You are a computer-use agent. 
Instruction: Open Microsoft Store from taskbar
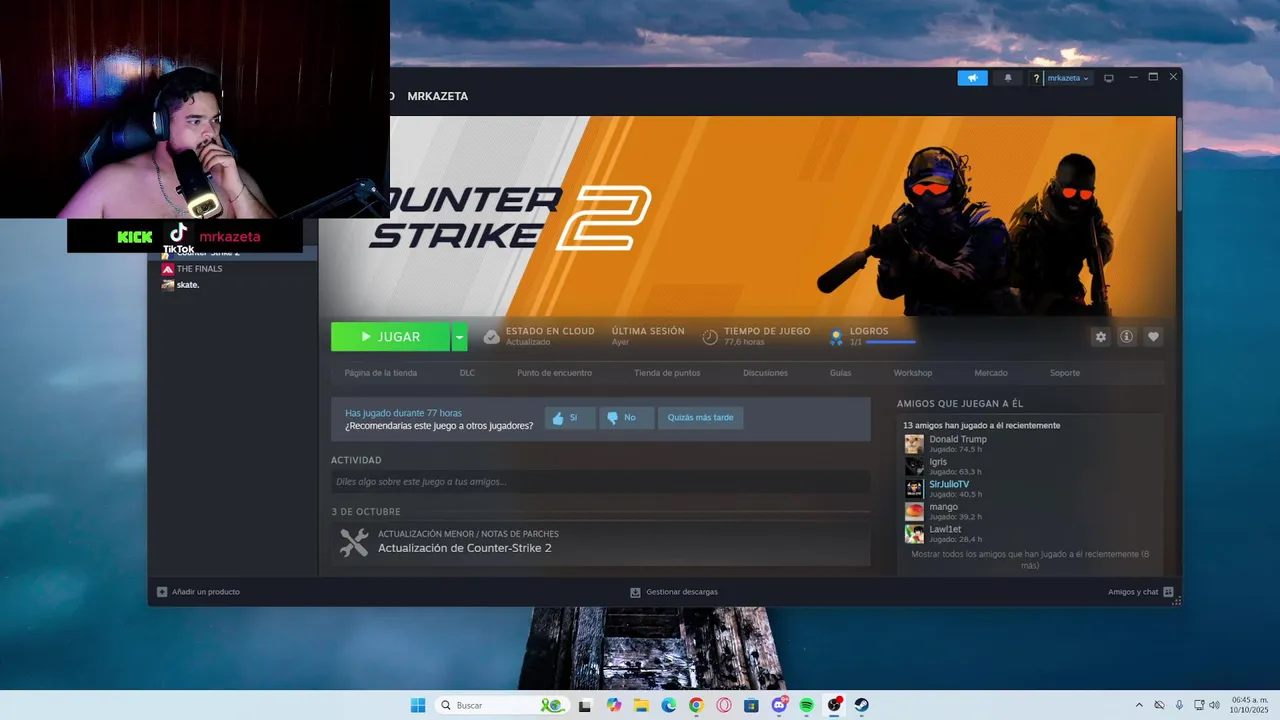coord(751,705)
